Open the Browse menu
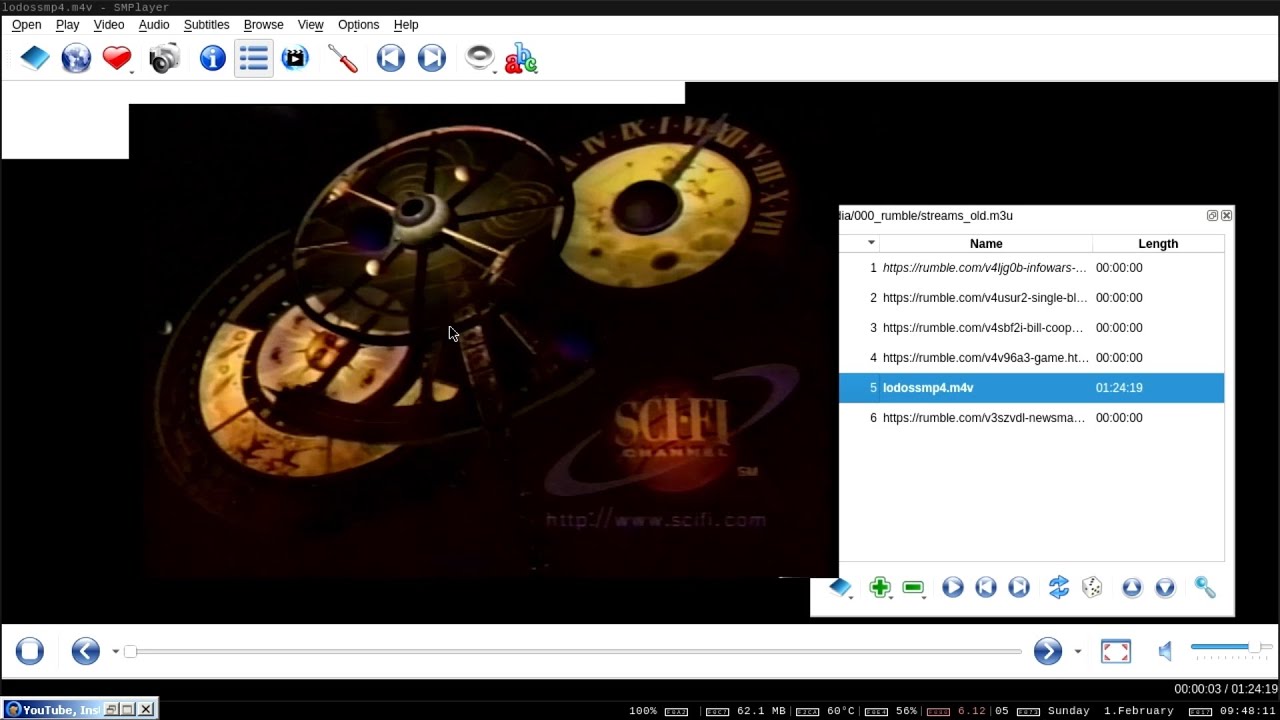This screenshot has width=1280, height=720. (x=263, y=24)
